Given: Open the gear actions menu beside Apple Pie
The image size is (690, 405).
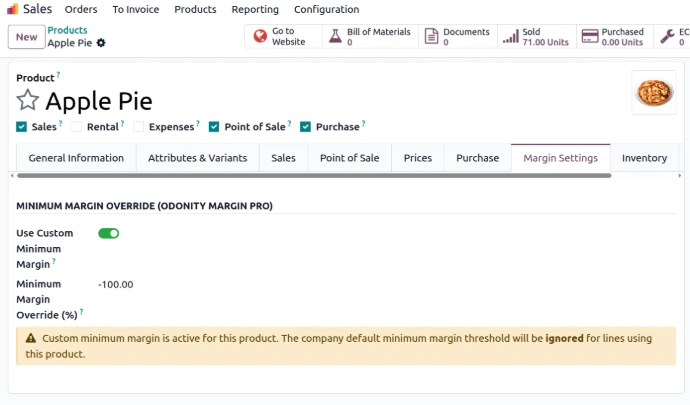Looking at the screenshot, I should click(101, 44).
